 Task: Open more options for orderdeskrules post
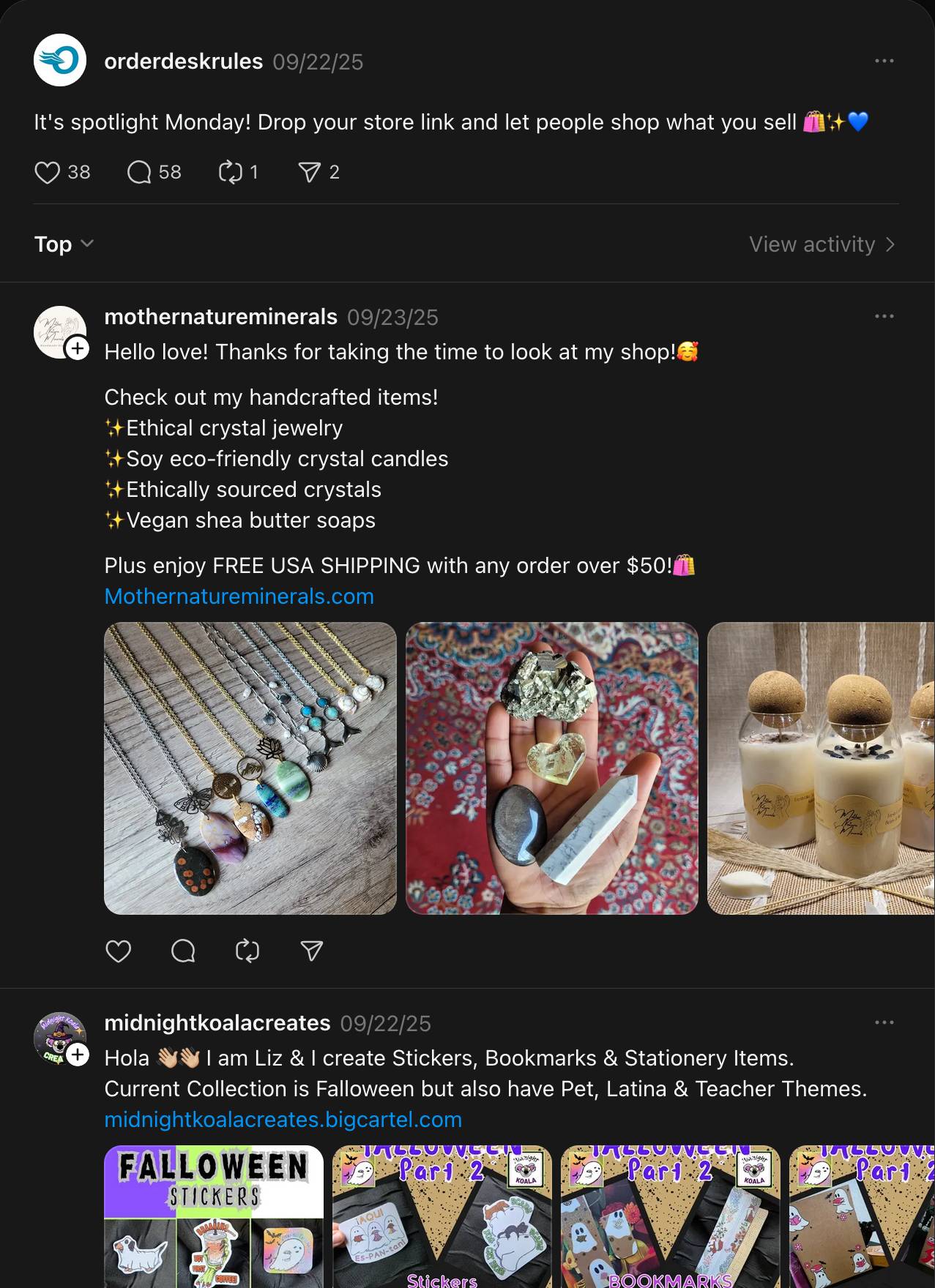[884, 61]
